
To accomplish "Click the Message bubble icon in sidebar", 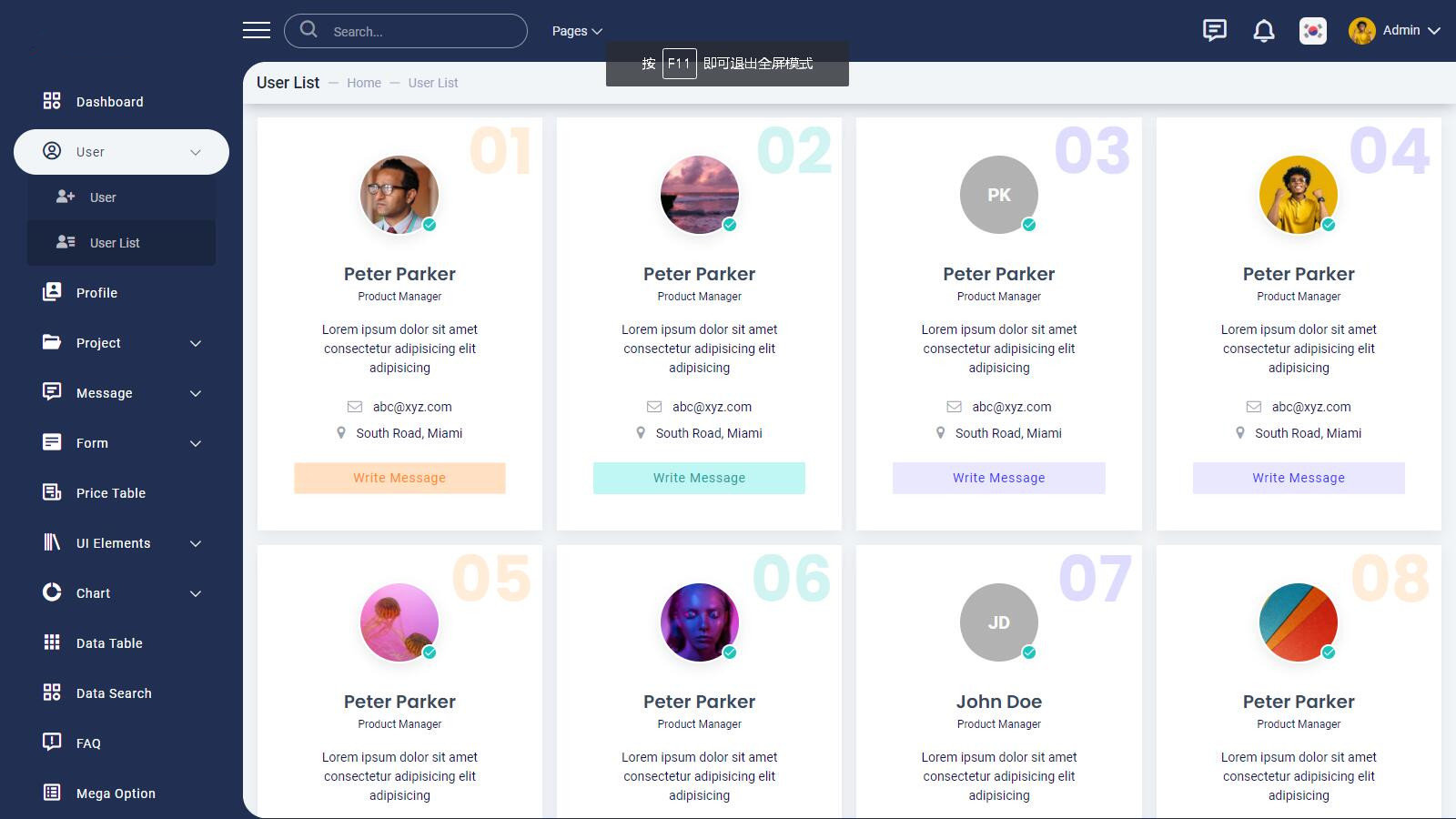I will [52, 392].
